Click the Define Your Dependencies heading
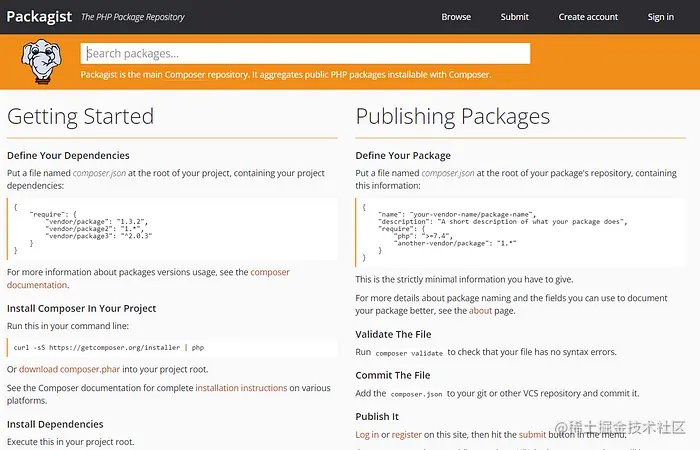The image size is (700, 450). (x=68, y=155)
